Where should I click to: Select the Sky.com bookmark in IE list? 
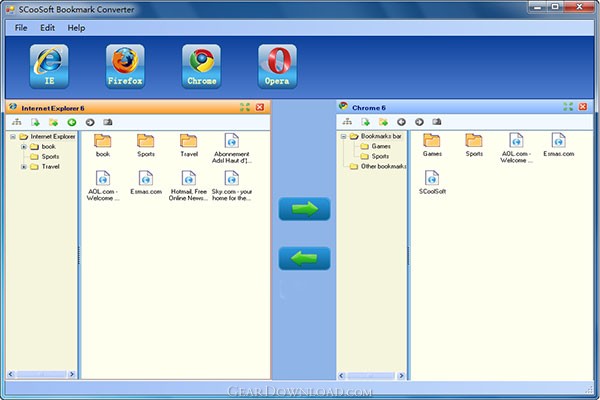click(x=232, y=186)
